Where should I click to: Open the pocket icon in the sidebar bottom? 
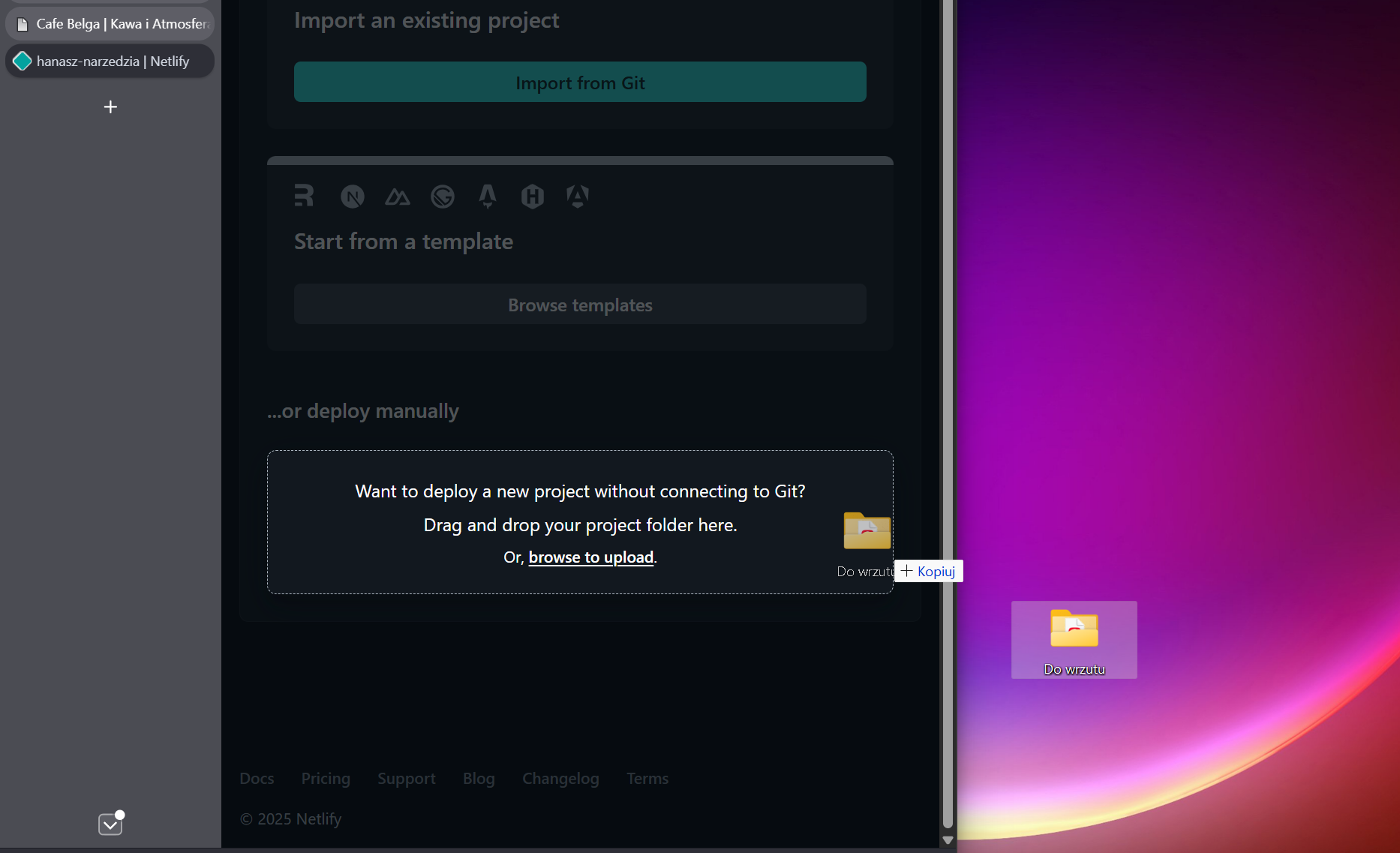pyautogui.click(x=110, y=824)
